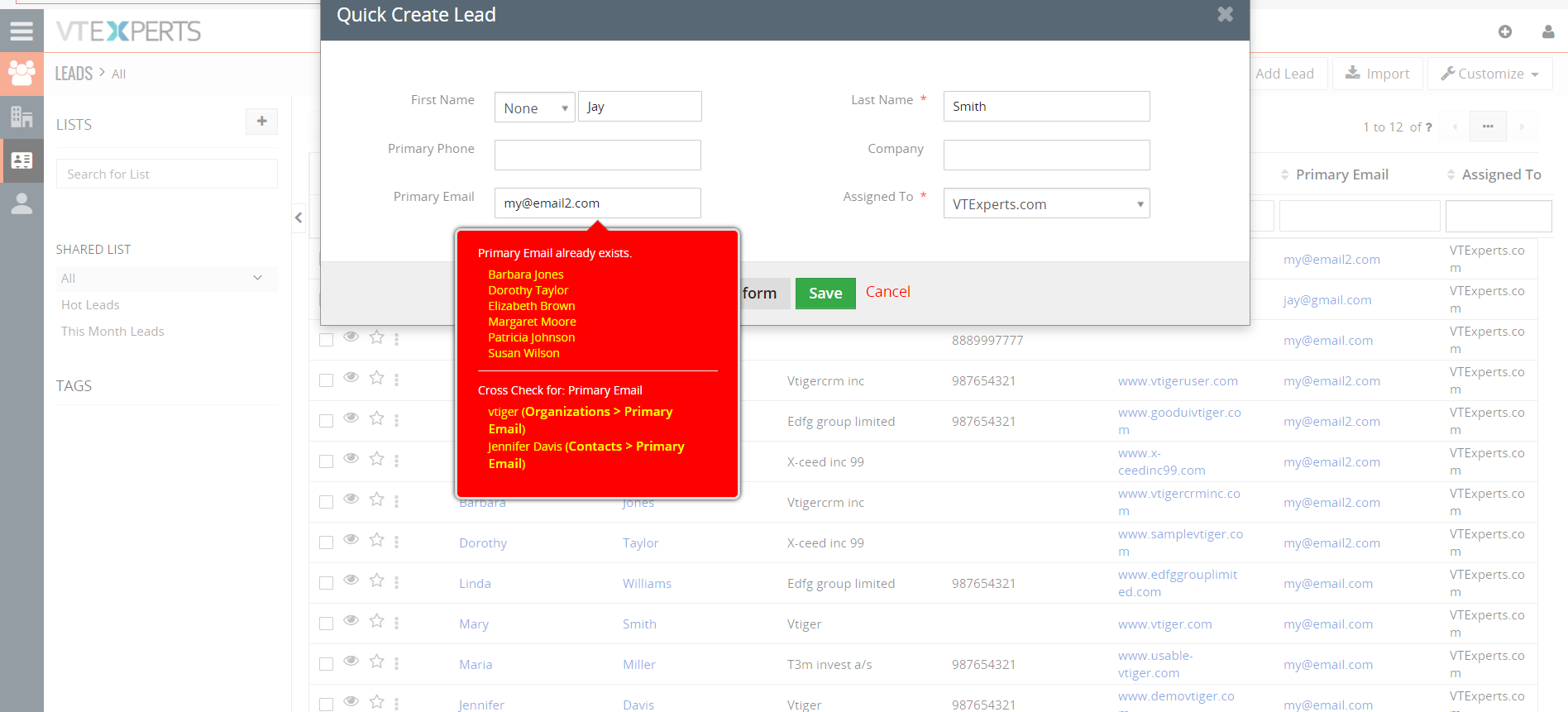The width and height of the screenshot is (1568, 712).
Task: Click the All breadcrumb link
Action: tap(118, 74)
